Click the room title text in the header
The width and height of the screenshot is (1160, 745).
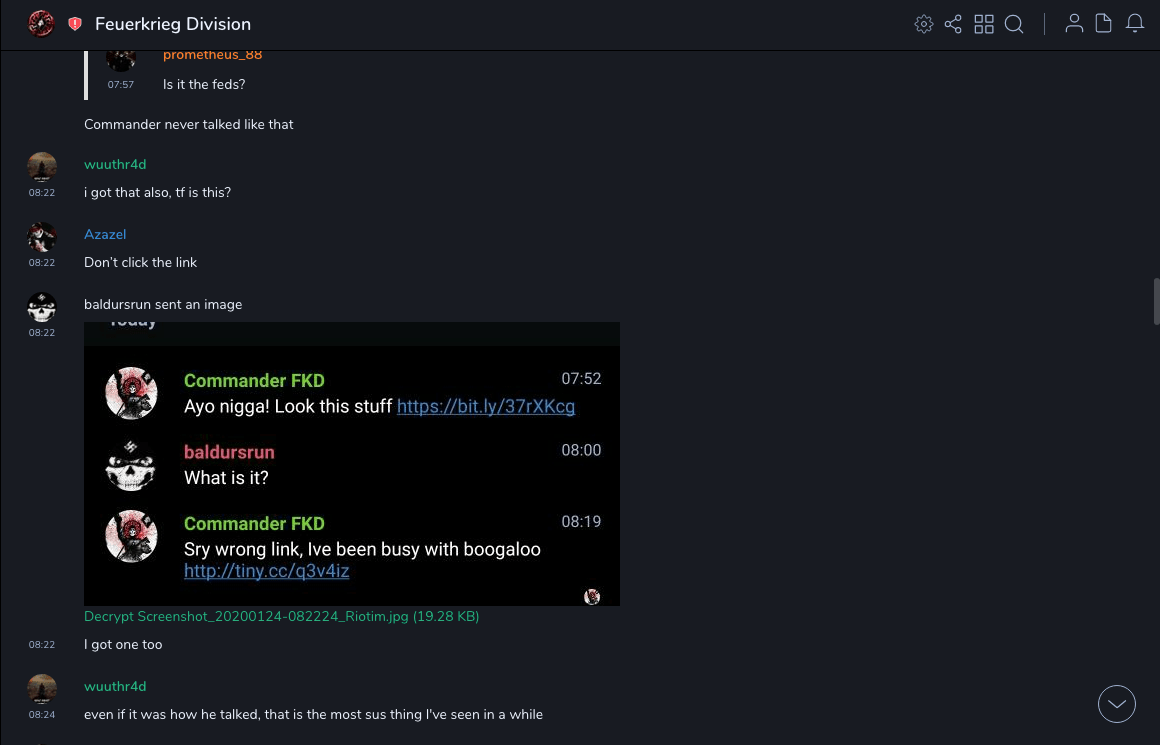[x=173, y=24]
